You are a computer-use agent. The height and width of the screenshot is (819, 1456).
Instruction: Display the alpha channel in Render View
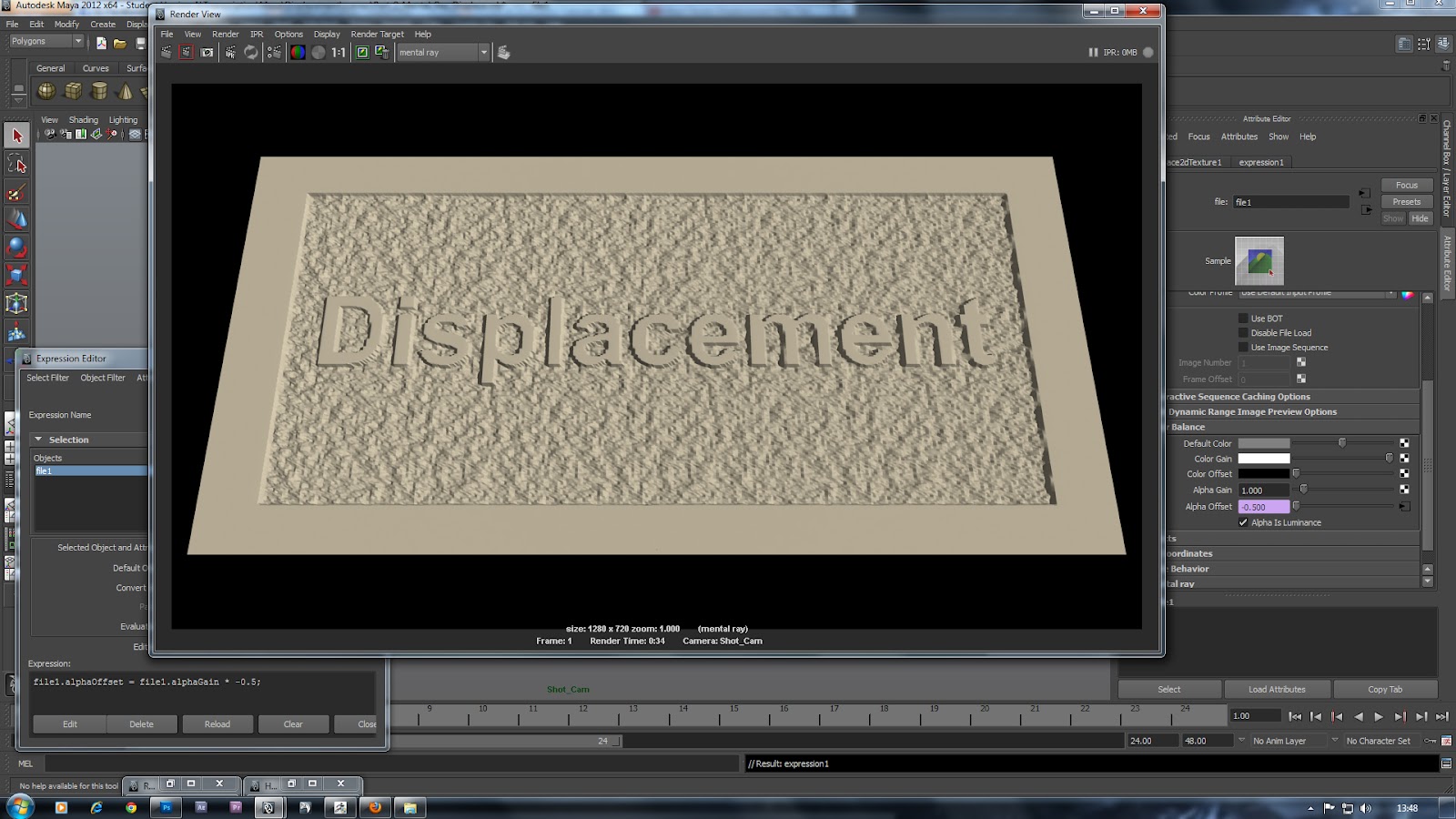[x=317, y=53]
